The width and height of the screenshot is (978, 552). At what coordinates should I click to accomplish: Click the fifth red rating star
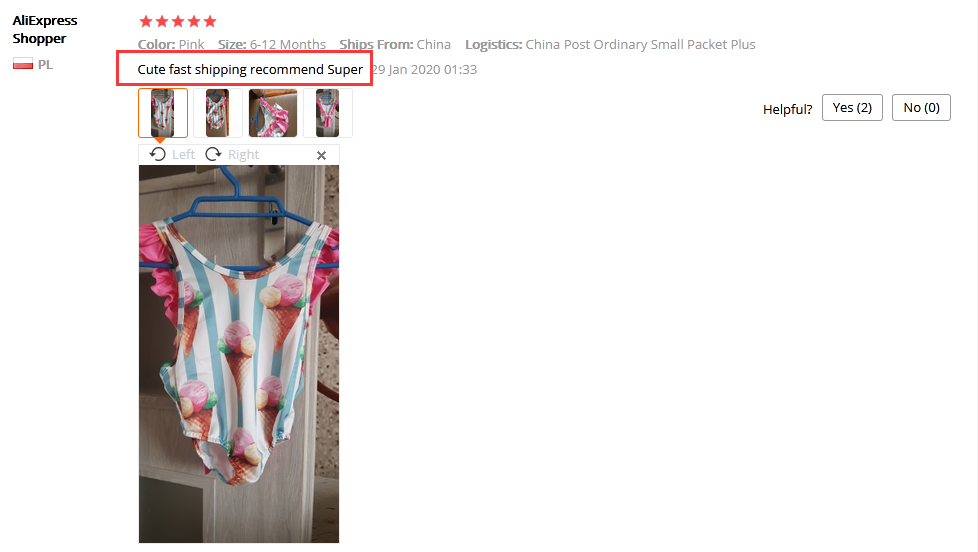(x=210, y=22)
